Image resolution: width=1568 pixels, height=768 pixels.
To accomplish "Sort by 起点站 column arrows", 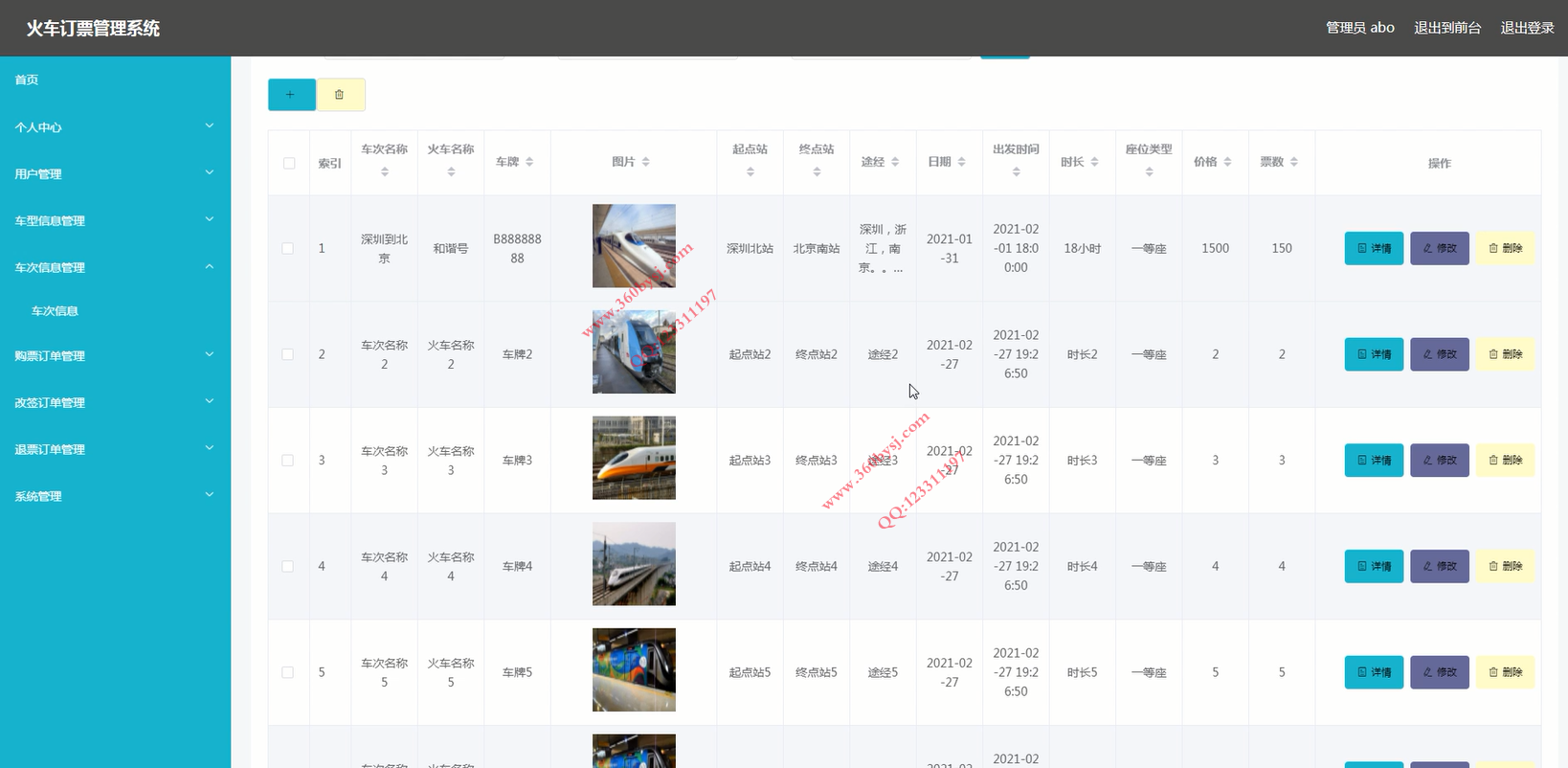I will point(750,172).
